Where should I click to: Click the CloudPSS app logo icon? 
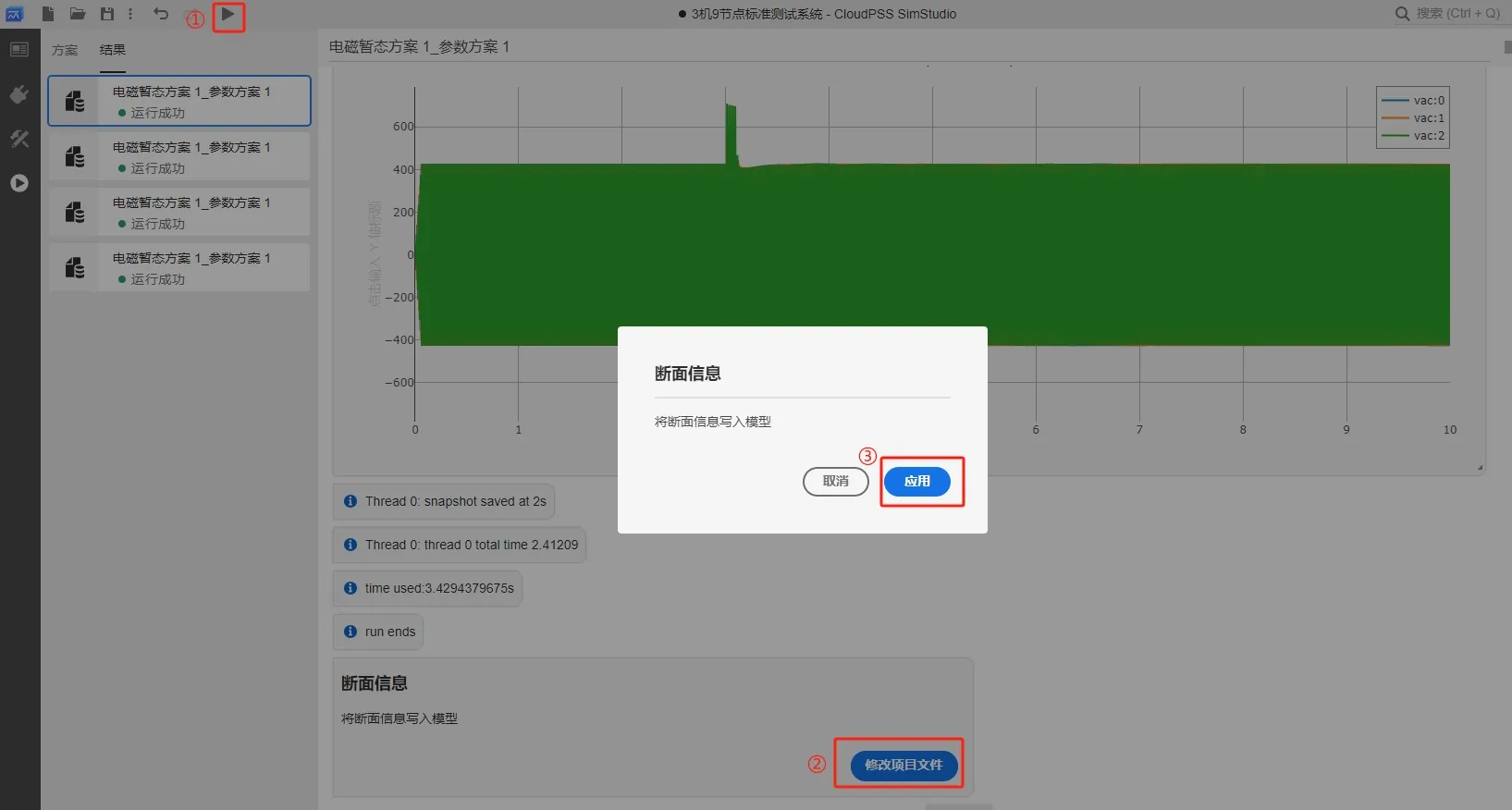[14, 14]
